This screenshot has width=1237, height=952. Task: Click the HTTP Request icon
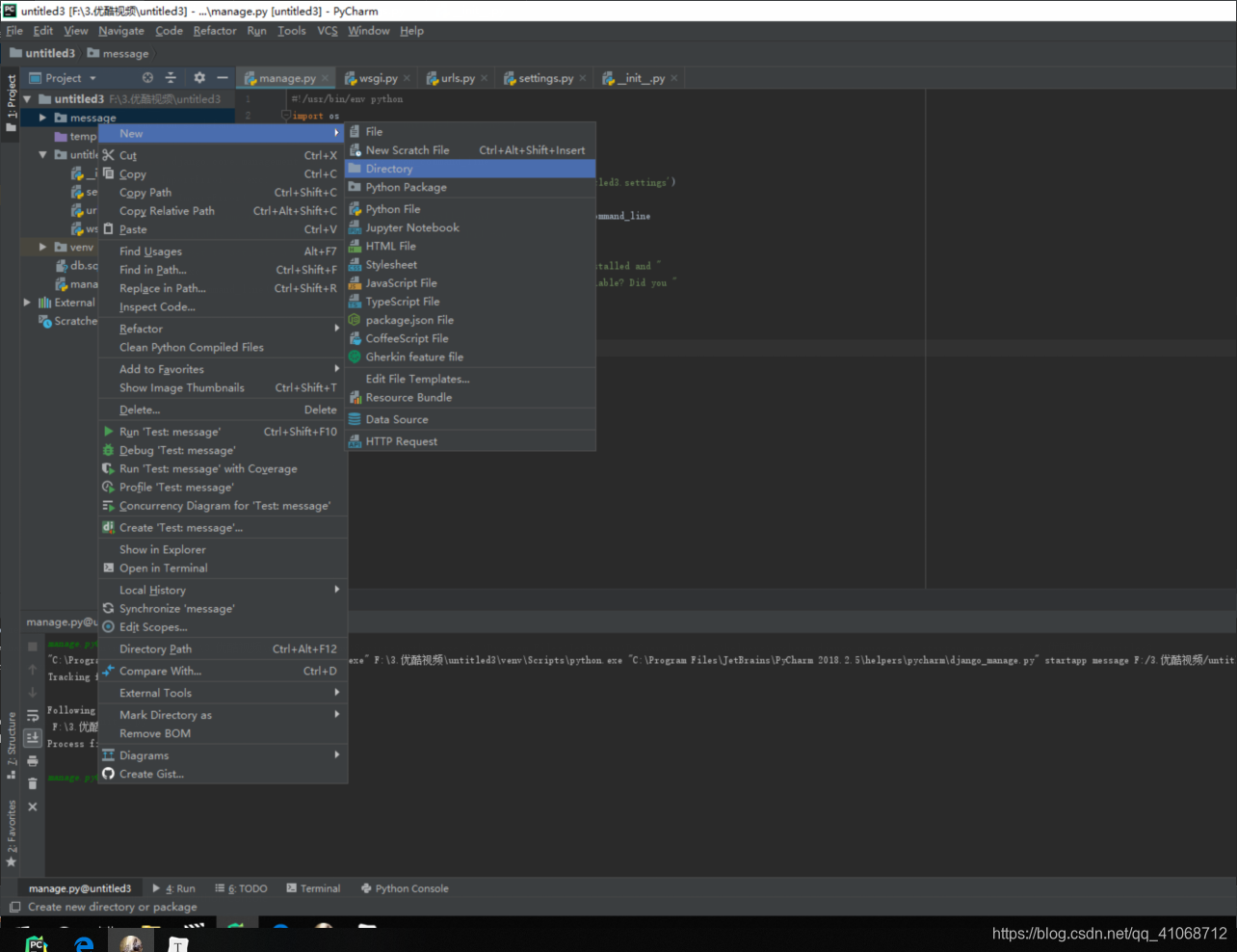click(x=355, y=441)
